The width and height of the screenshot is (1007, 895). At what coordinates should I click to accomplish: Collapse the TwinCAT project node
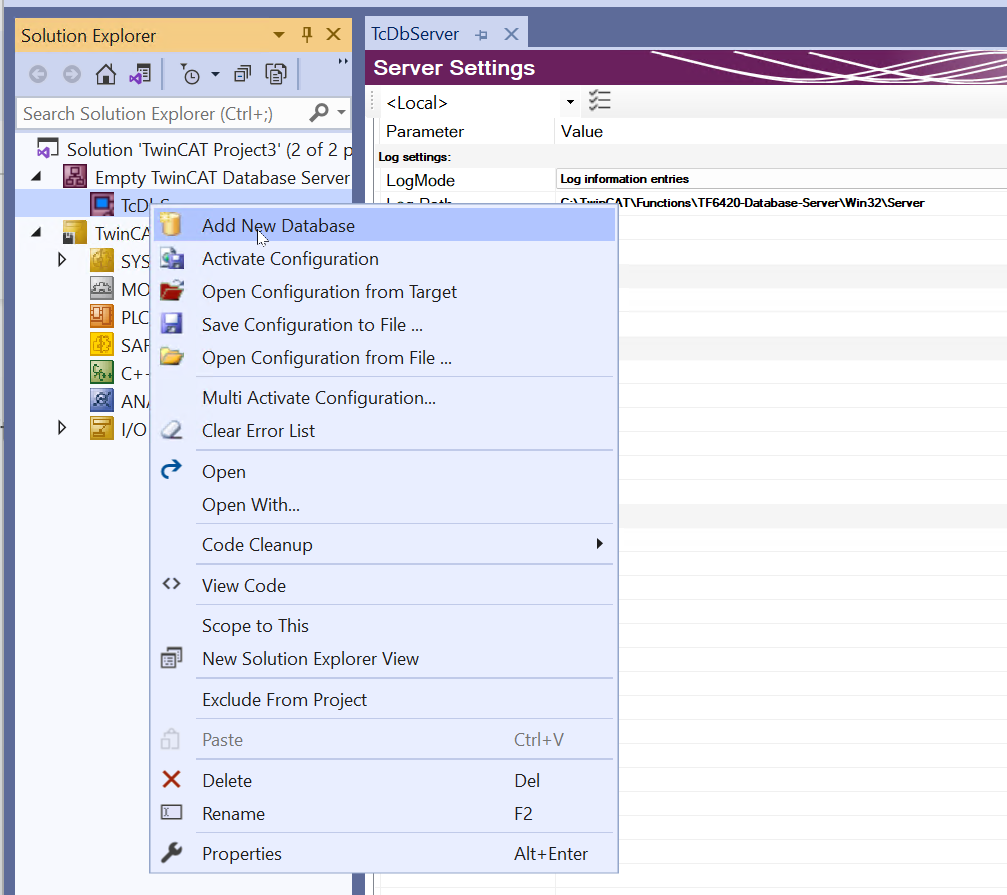[x=37, y=232]
